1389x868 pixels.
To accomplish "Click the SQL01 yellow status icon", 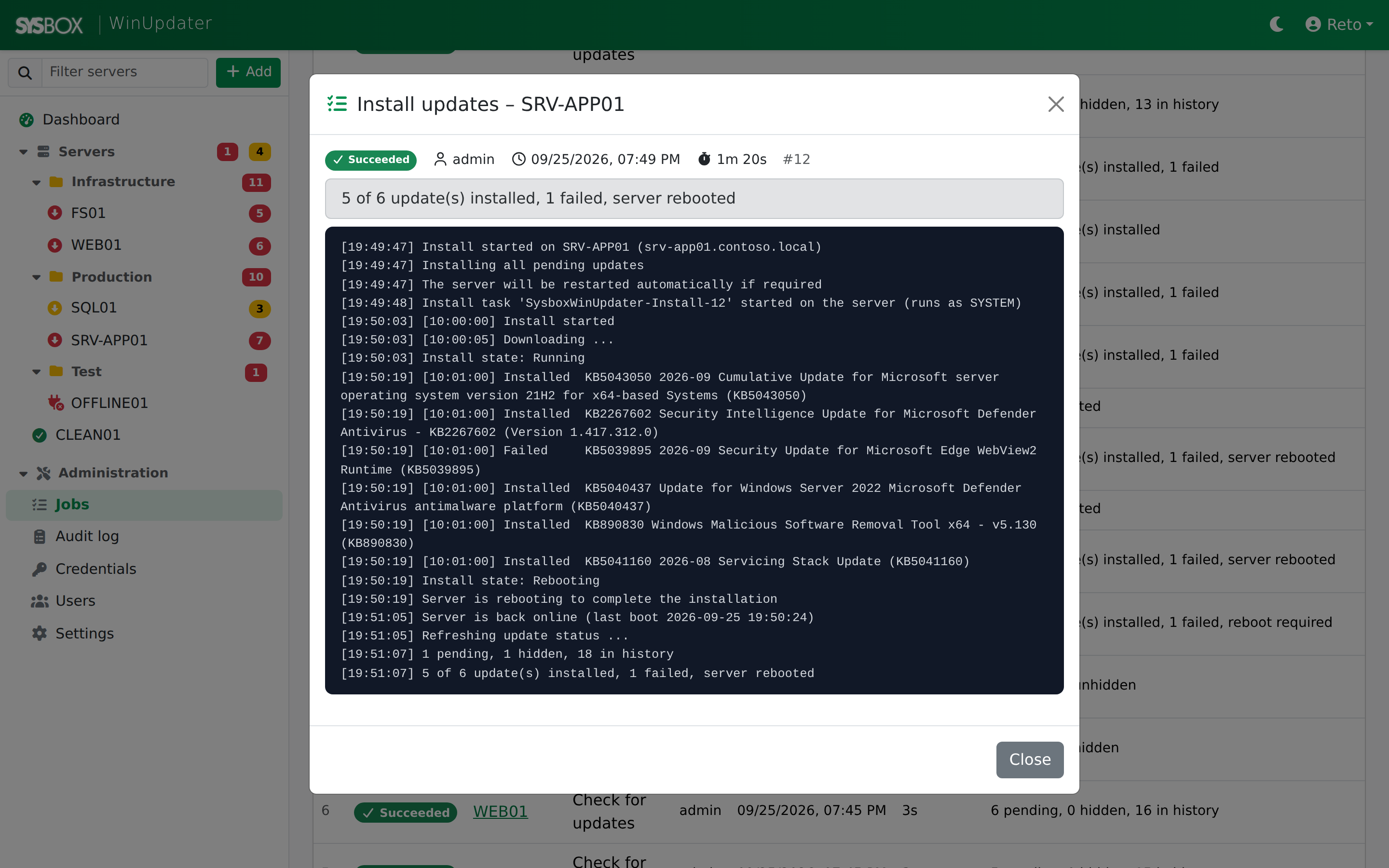I will coord(55,308).
